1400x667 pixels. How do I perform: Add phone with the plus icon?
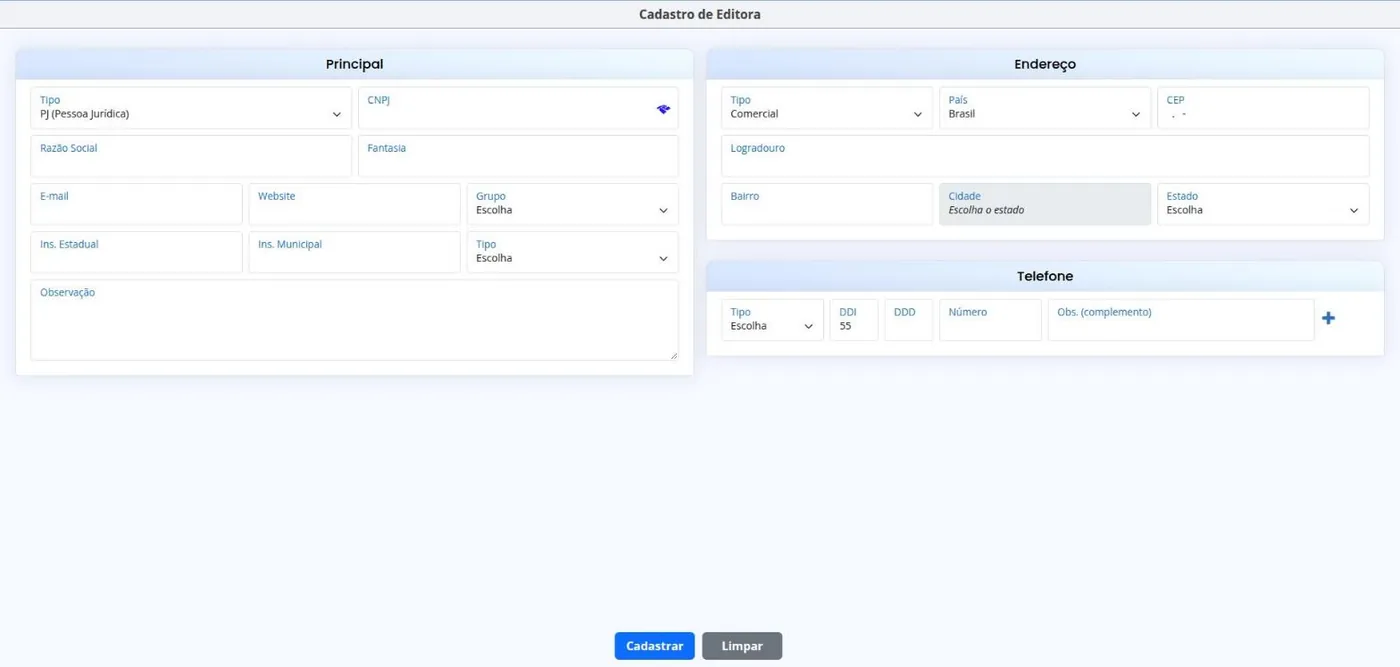tap(1328, 318)
